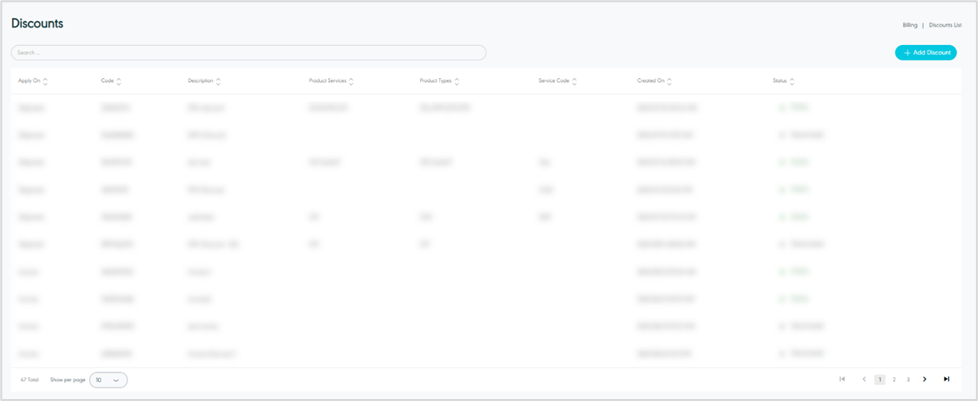
Task: Switch to page 3 in pagination
Action: (908, 380)
